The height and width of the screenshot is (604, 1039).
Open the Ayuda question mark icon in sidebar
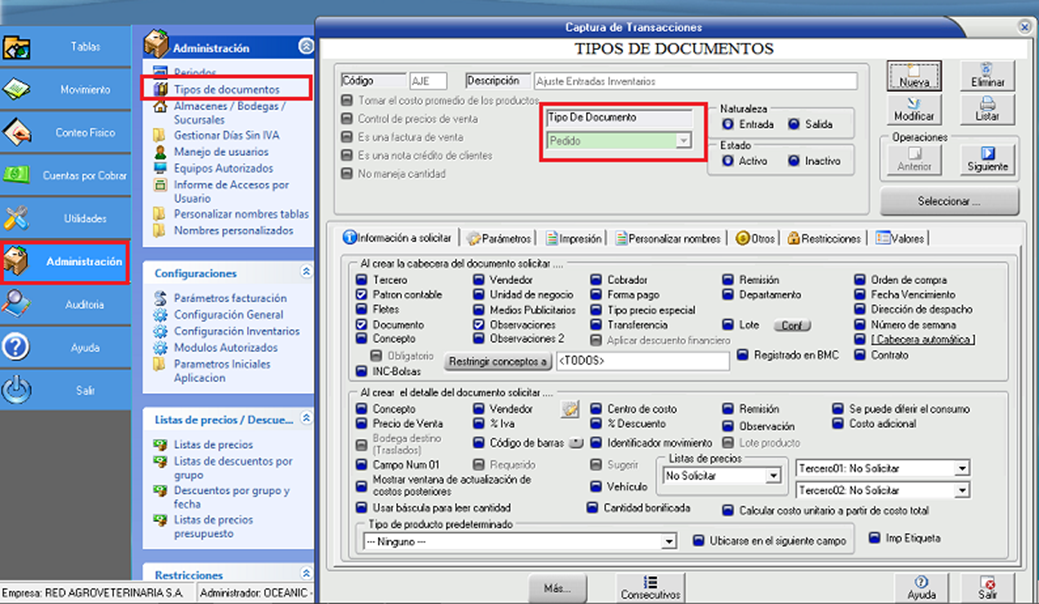17,348
